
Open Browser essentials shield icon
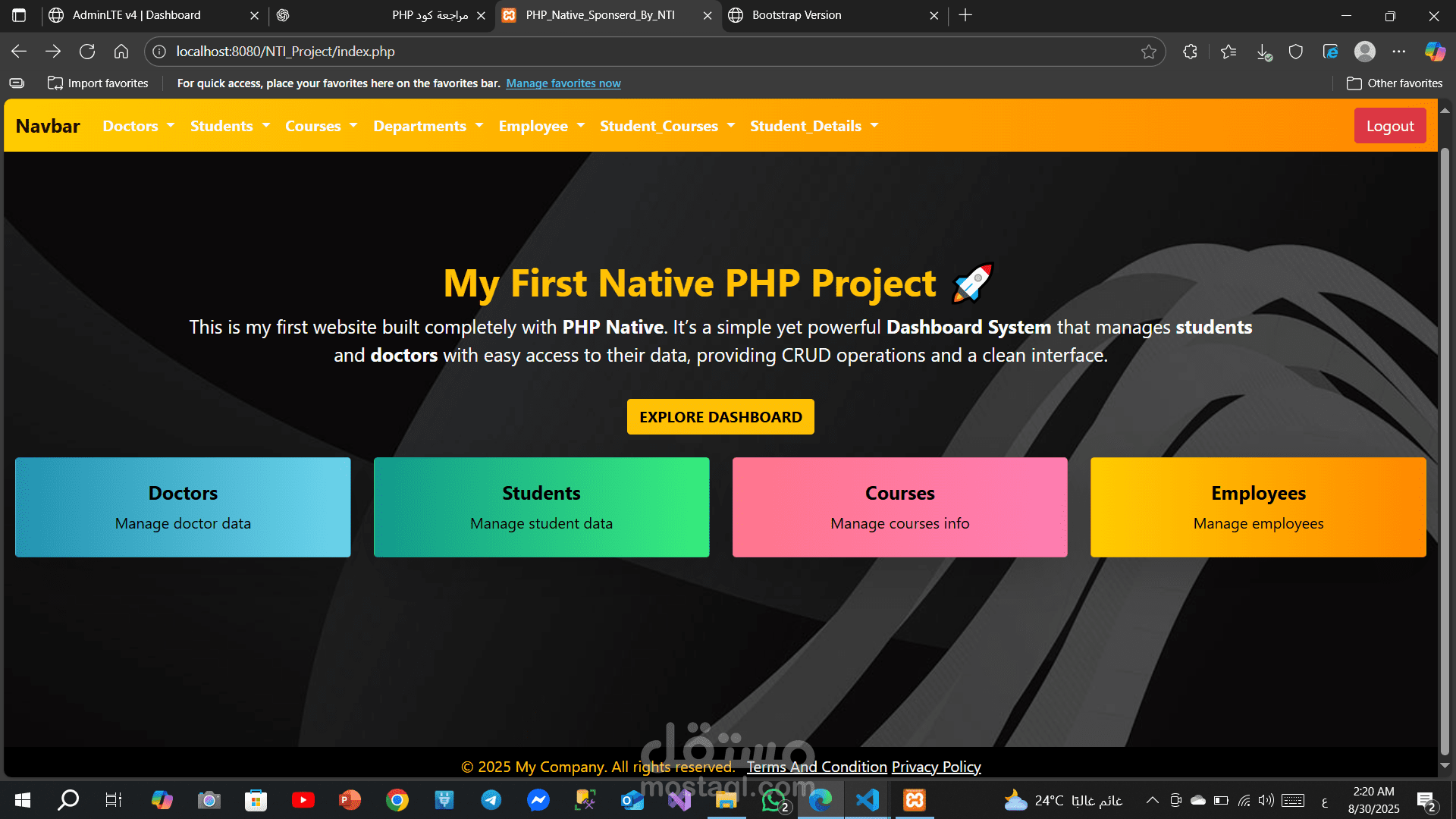[1296, 52]
